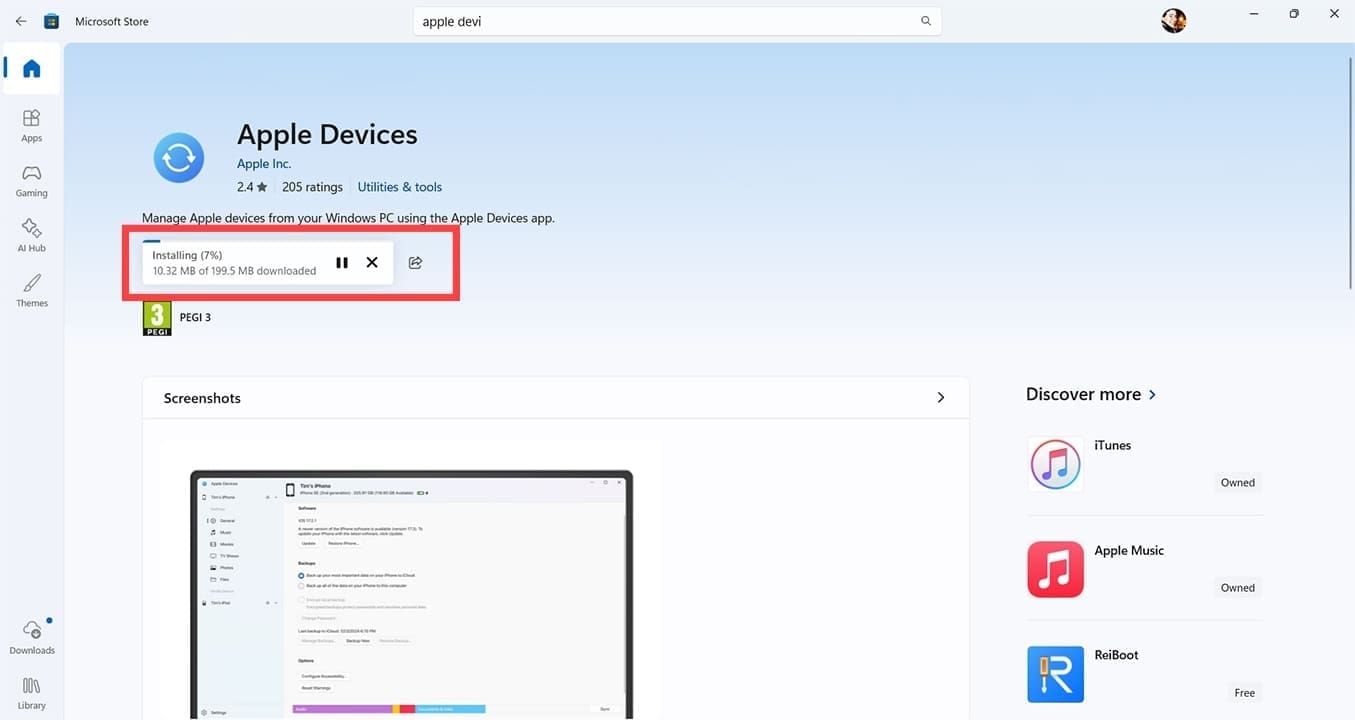The height and width of the screenshot is (720, 1355).
Task: Open the Apps section in sidebar
Action: pyautogui.click(x=32, y=126)
